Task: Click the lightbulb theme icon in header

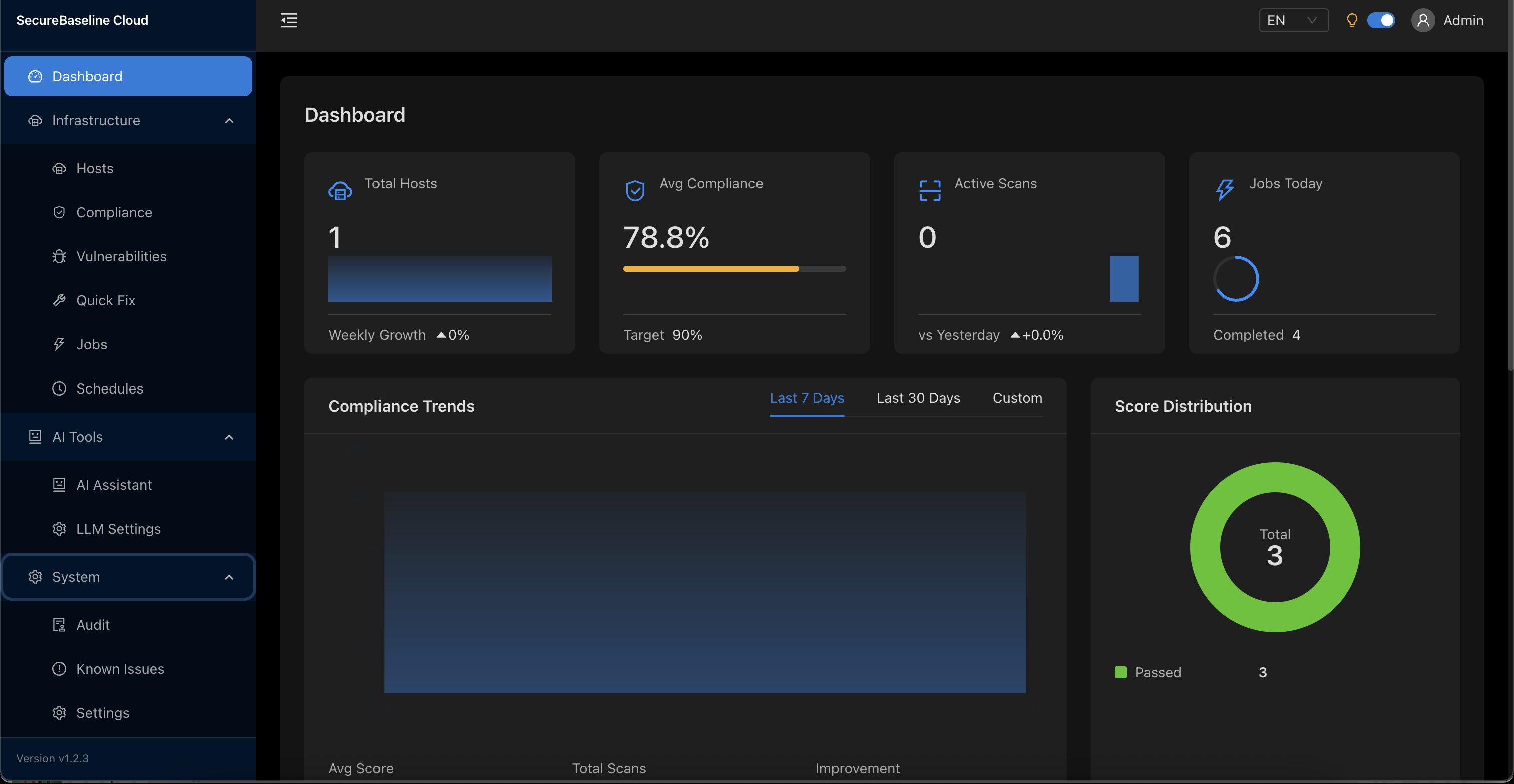Action: click(1352, 21)
